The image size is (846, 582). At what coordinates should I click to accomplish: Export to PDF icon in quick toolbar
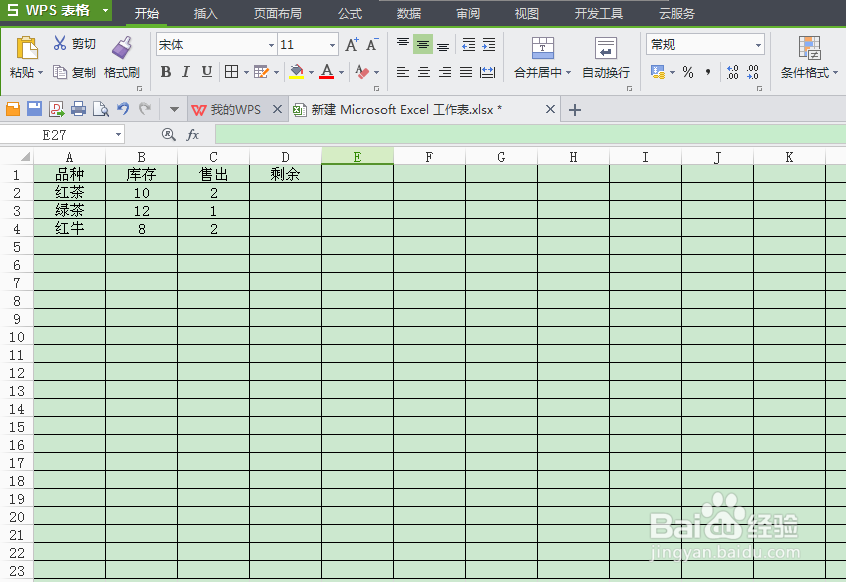pyautogui.click(x=56, y=109)
